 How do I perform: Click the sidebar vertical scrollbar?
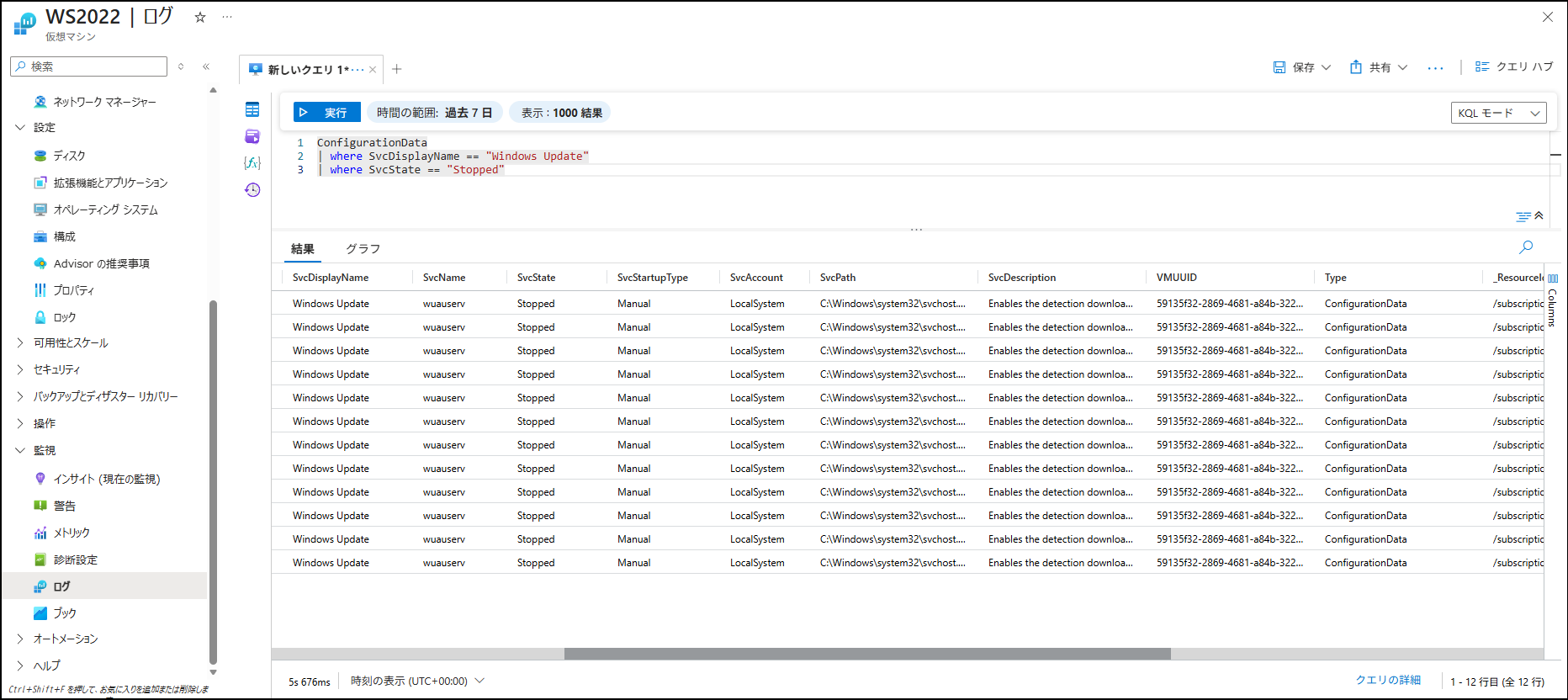click(213, 482)
